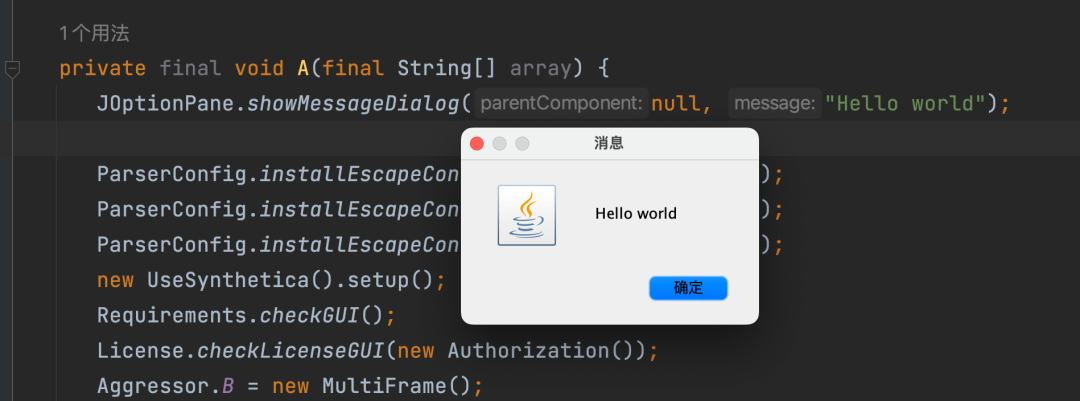Viewport: 1080px width, 401px height.
Task: Select the Hello world text in the dialog
Action: pos(636,214)
